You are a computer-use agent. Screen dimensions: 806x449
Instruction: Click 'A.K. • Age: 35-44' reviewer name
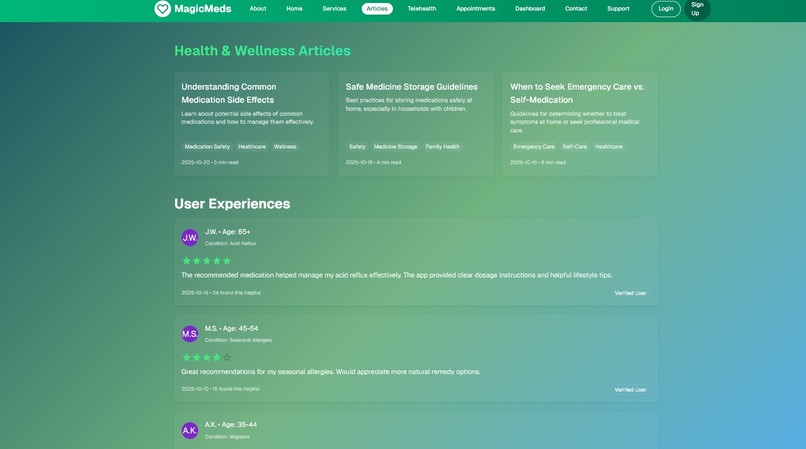tap(231, 424)
